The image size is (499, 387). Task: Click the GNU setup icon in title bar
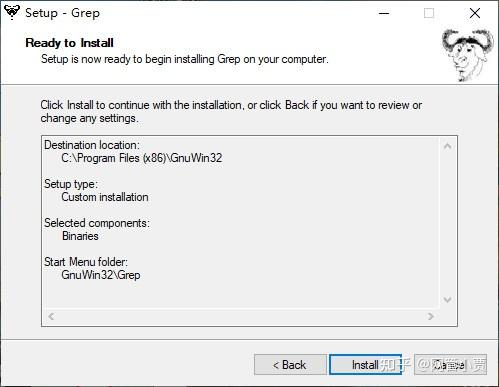click(12, 13)
